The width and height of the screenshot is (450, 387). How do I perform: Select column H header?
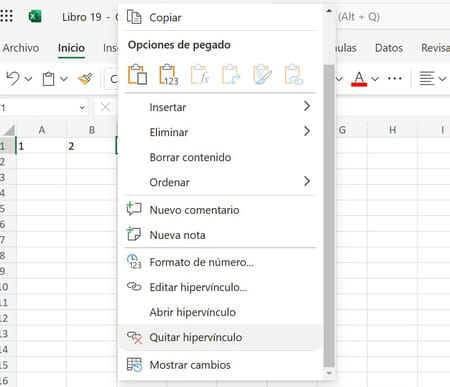pyautogui.click(x=392, y=130)
